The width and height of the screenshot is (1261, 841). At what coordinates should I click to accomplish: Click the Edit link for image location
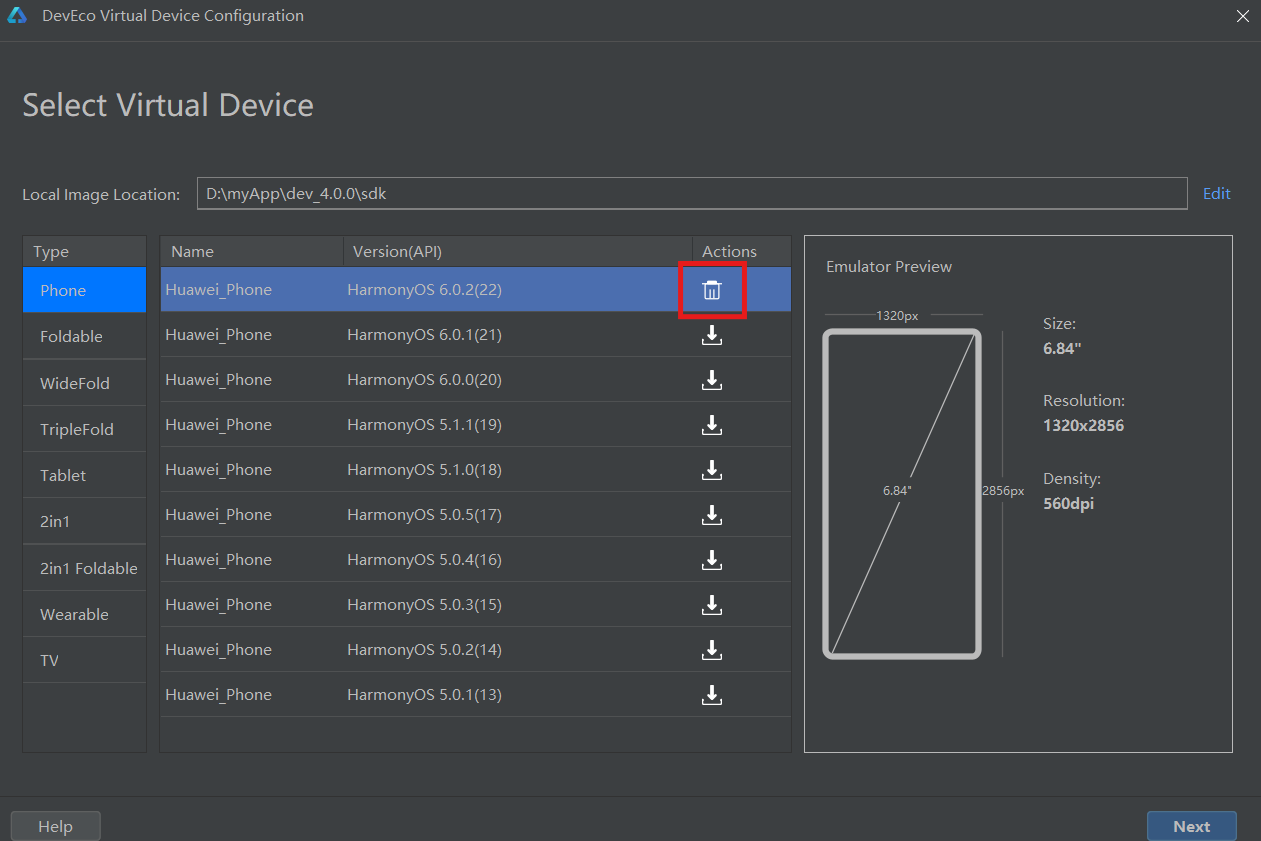[1216, 194]
